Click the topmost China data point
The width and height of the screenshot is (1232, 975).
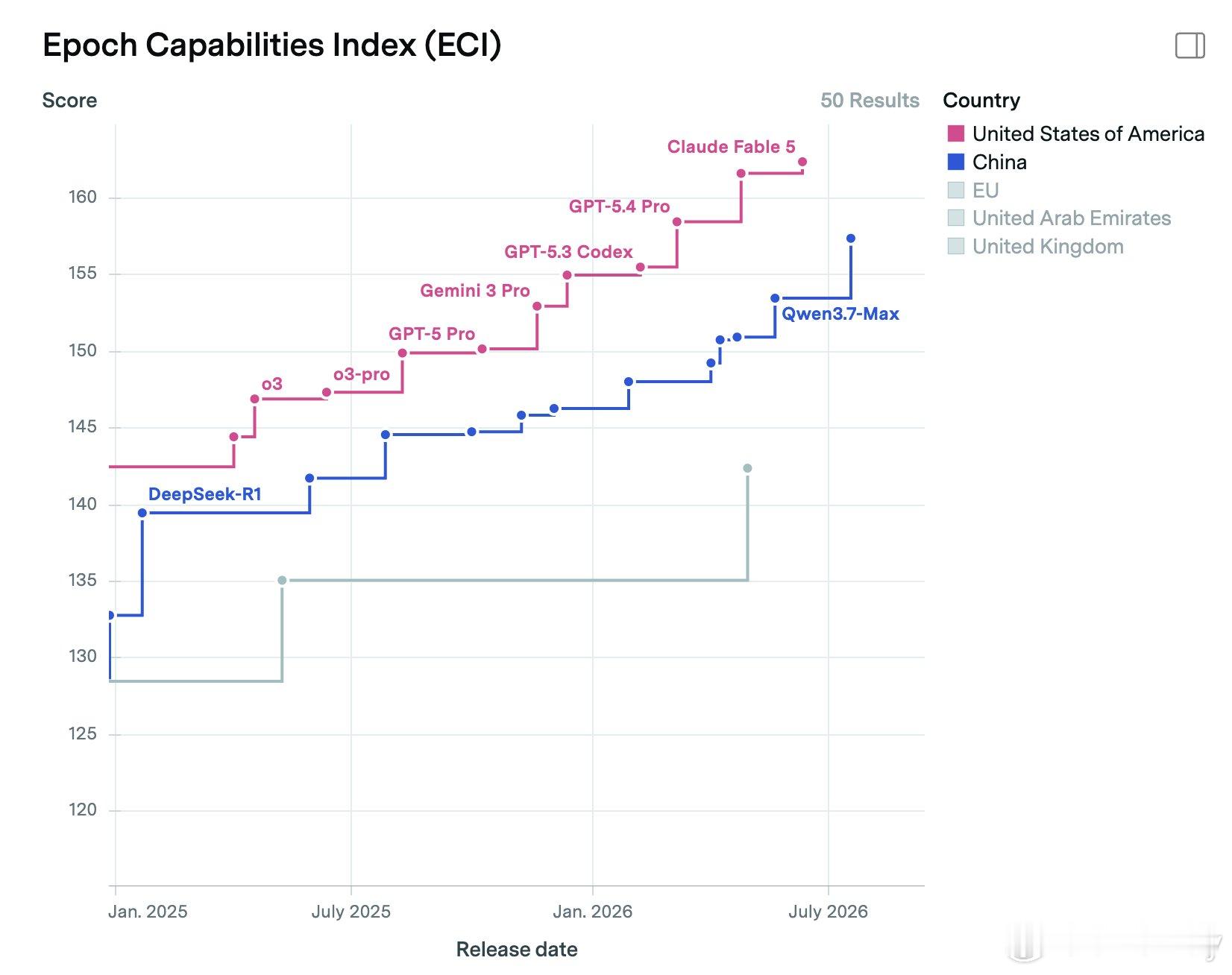[851, 239]
